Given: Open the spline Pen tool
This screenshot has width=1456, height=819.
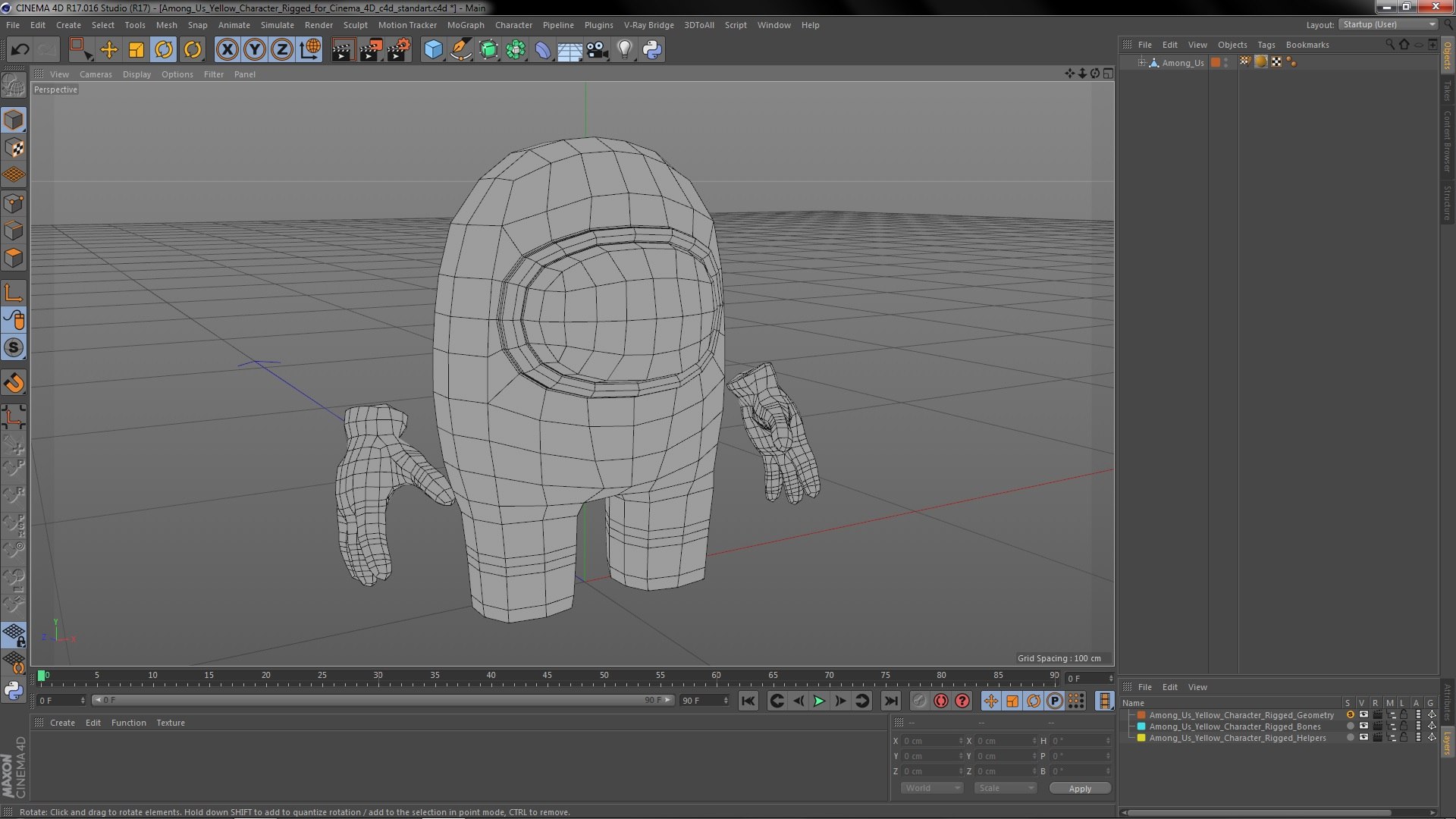Looking at the screenshot, I should 460,50.
